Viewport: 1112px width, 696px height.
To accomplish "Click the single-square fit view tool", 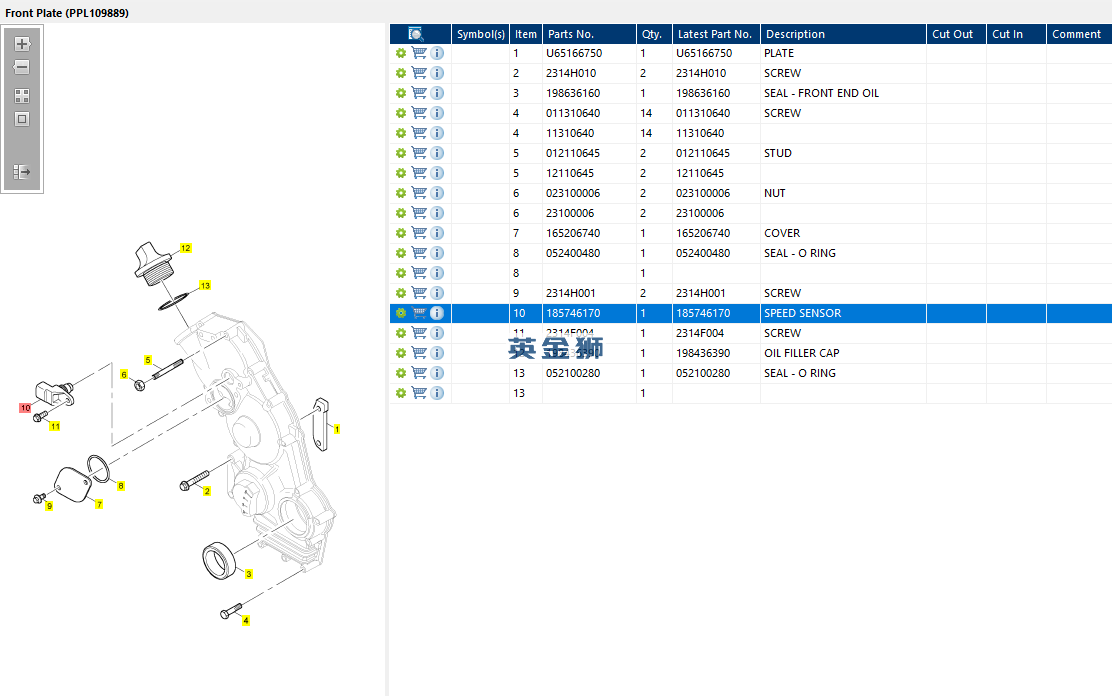I will point(22,119).
